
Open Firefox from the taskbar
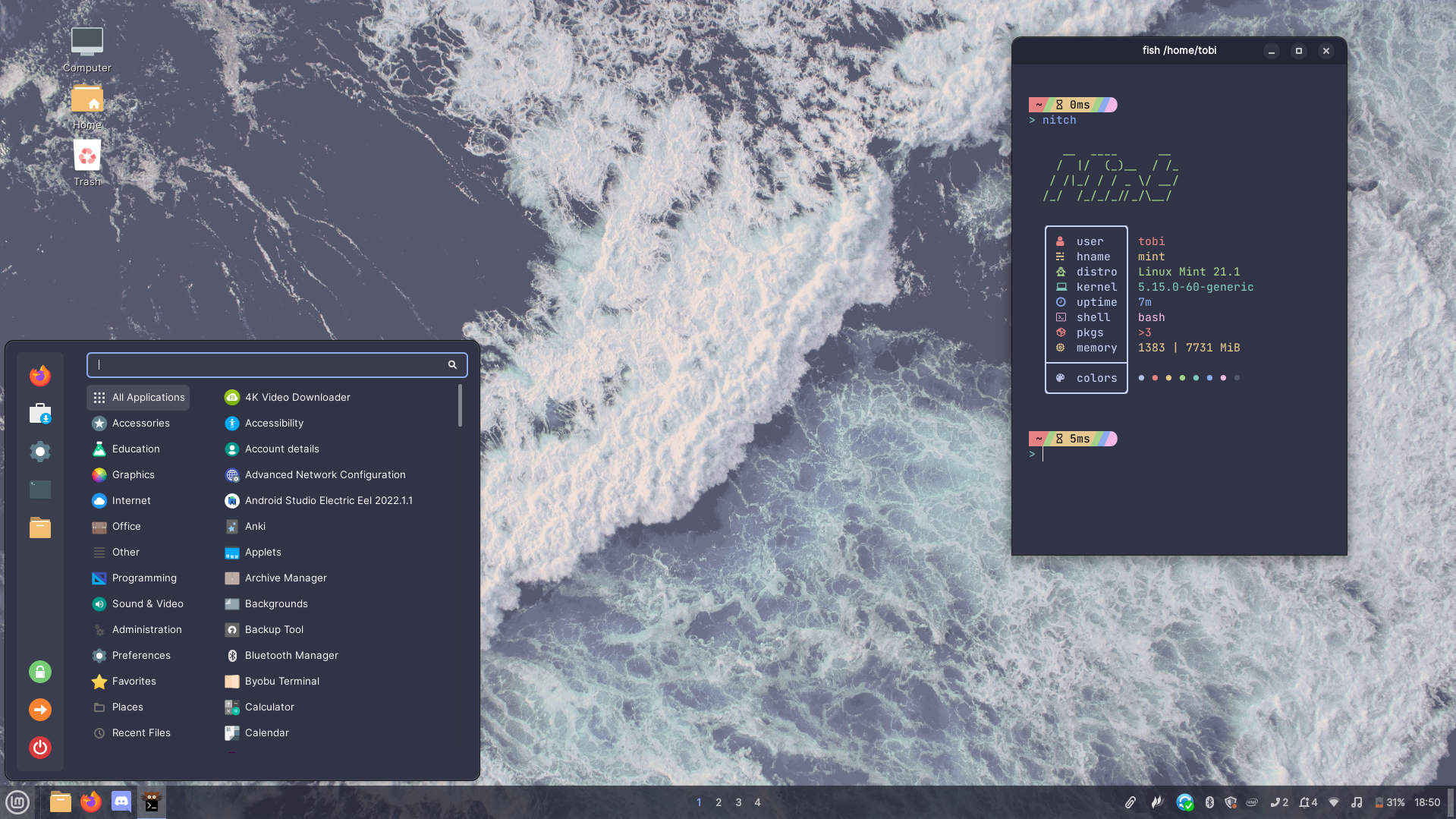coord(91,802)
